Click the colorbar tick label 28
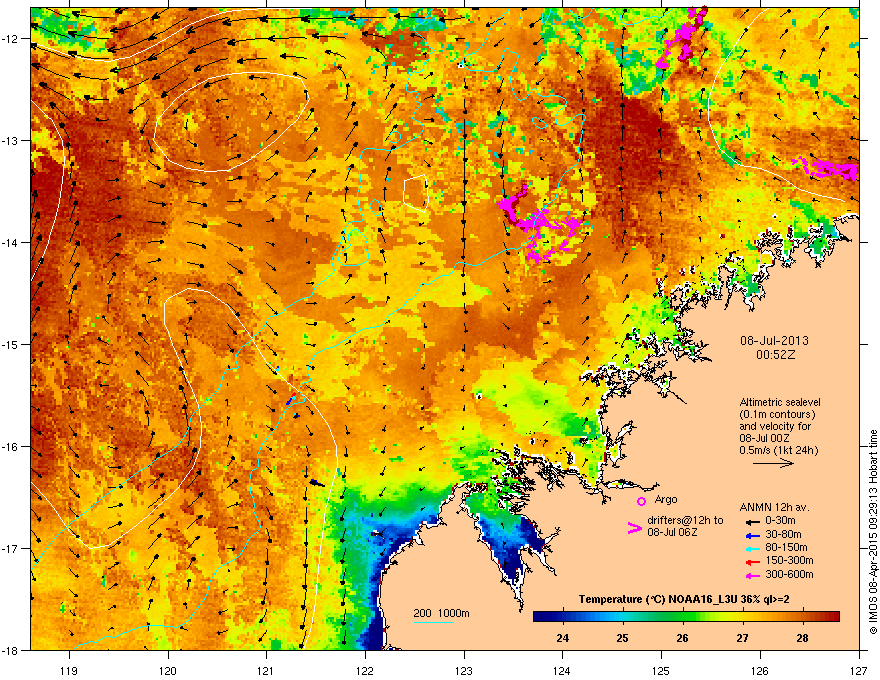The height and width of the screenshot is (680, 880). 803,638
